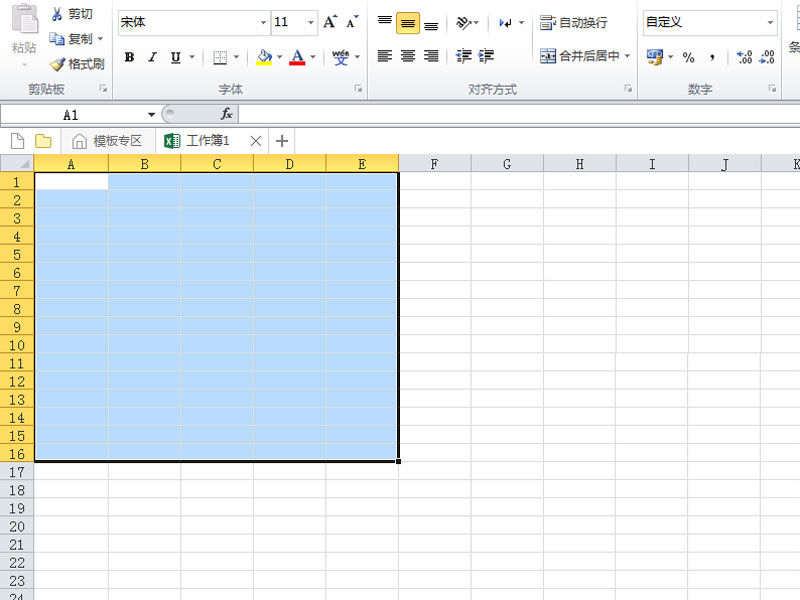The image size is (800, 600).
Task: Open the underline style dropdown arrow
Action: [x=192, y=57]
